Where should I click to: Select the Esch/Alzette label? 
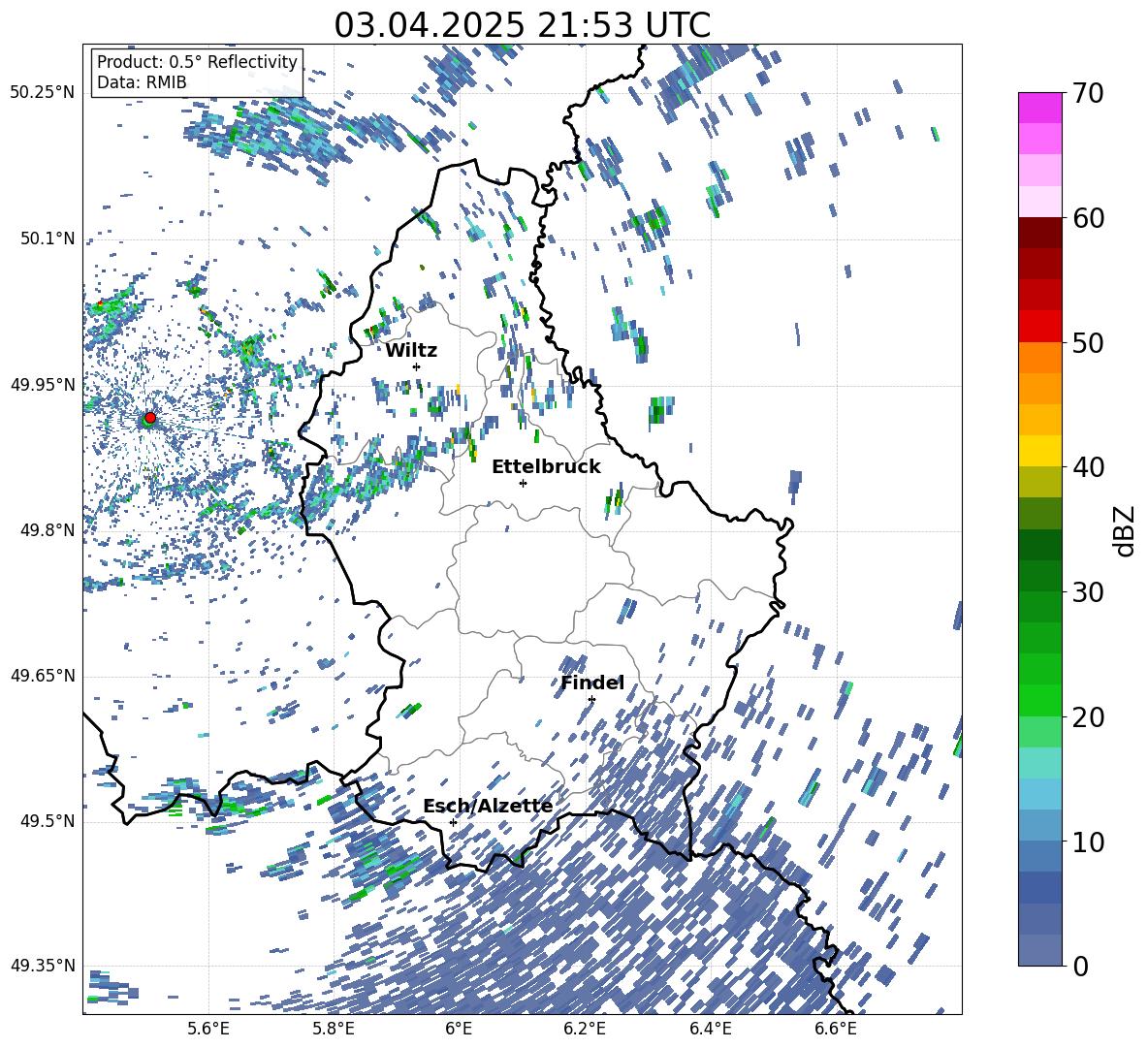pyautogui.click(x=489, y=807)
